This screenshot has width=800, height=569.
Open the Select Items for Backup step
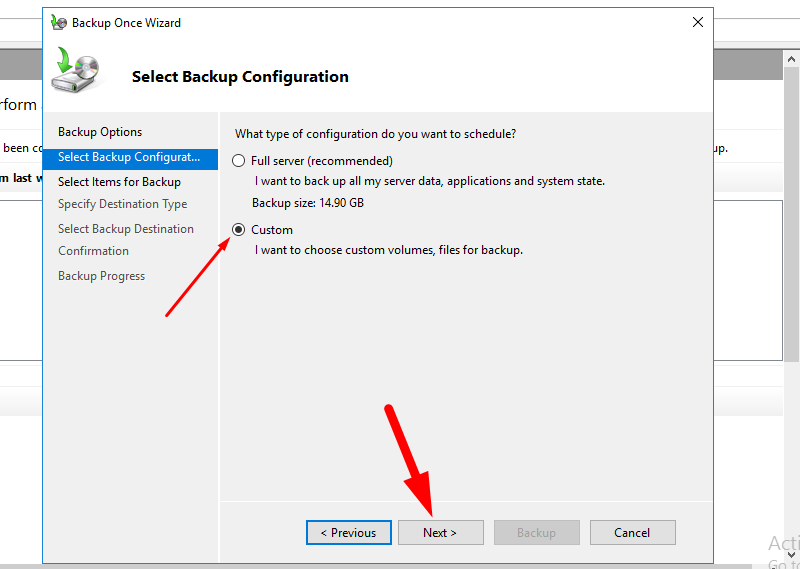point(119,182)
